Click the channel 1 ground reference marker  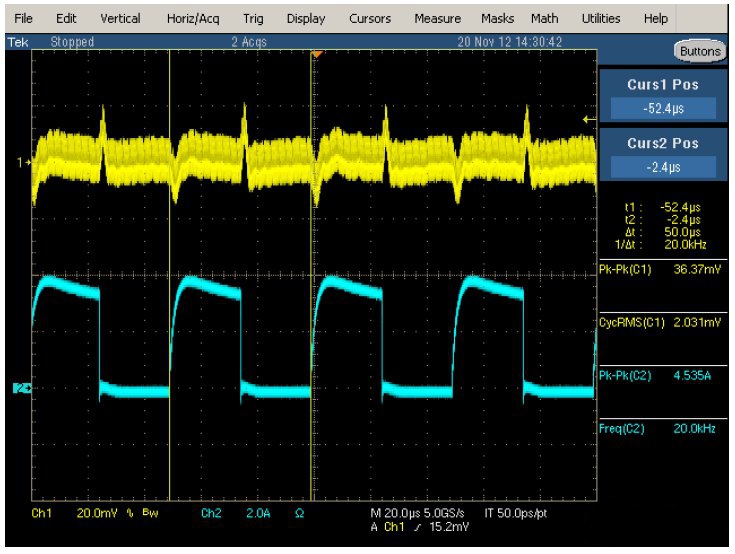point(23,162)
